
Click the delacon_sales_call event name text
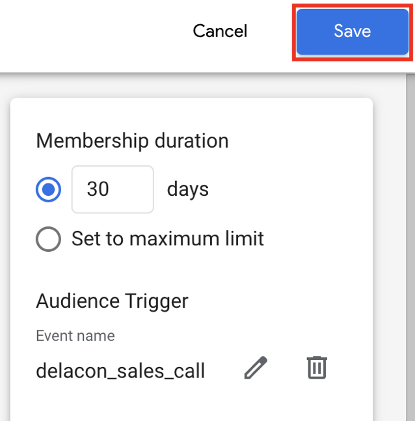point(120,371)
